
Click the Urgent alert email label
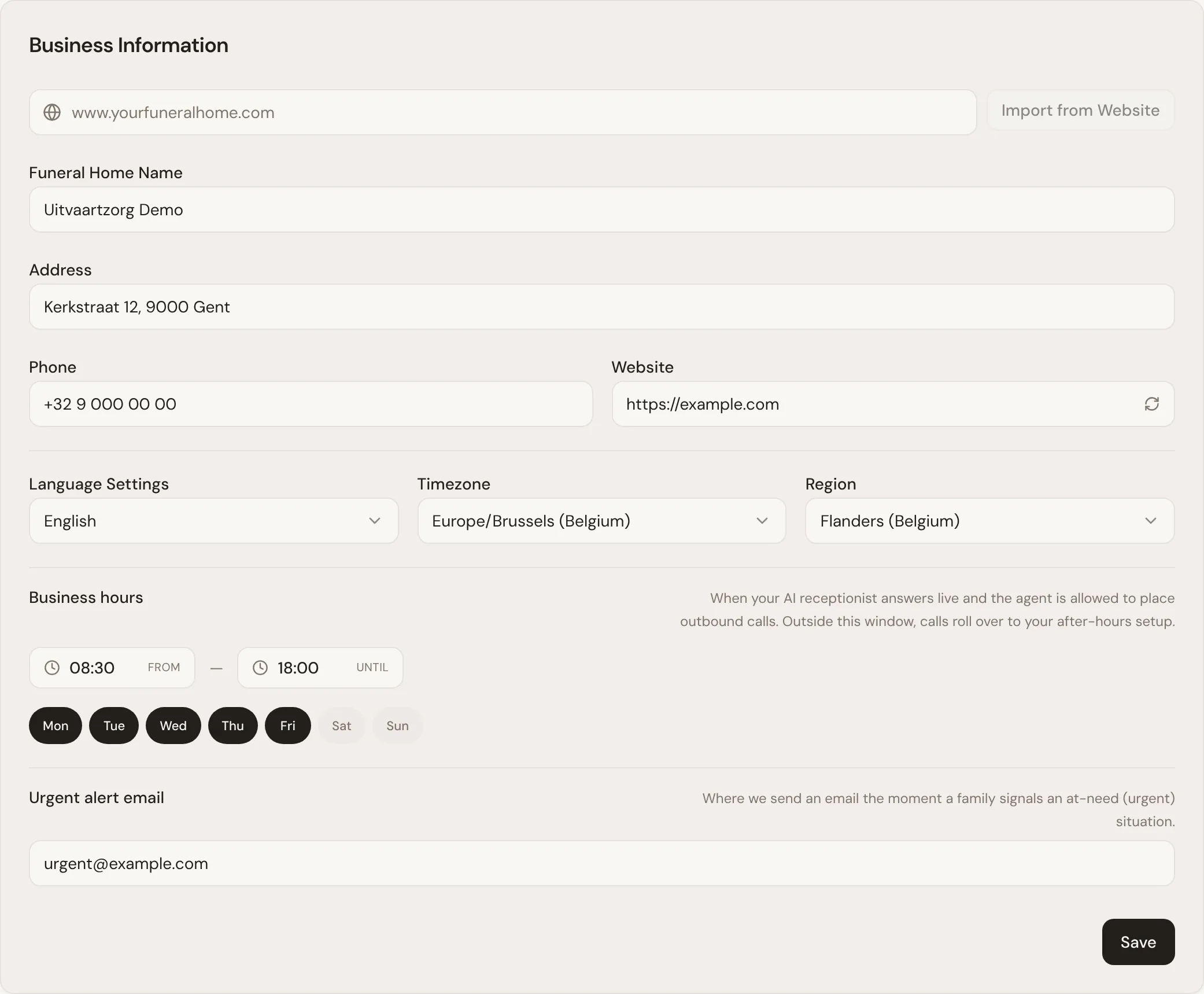pyautogui.click(x=97, y=798)
